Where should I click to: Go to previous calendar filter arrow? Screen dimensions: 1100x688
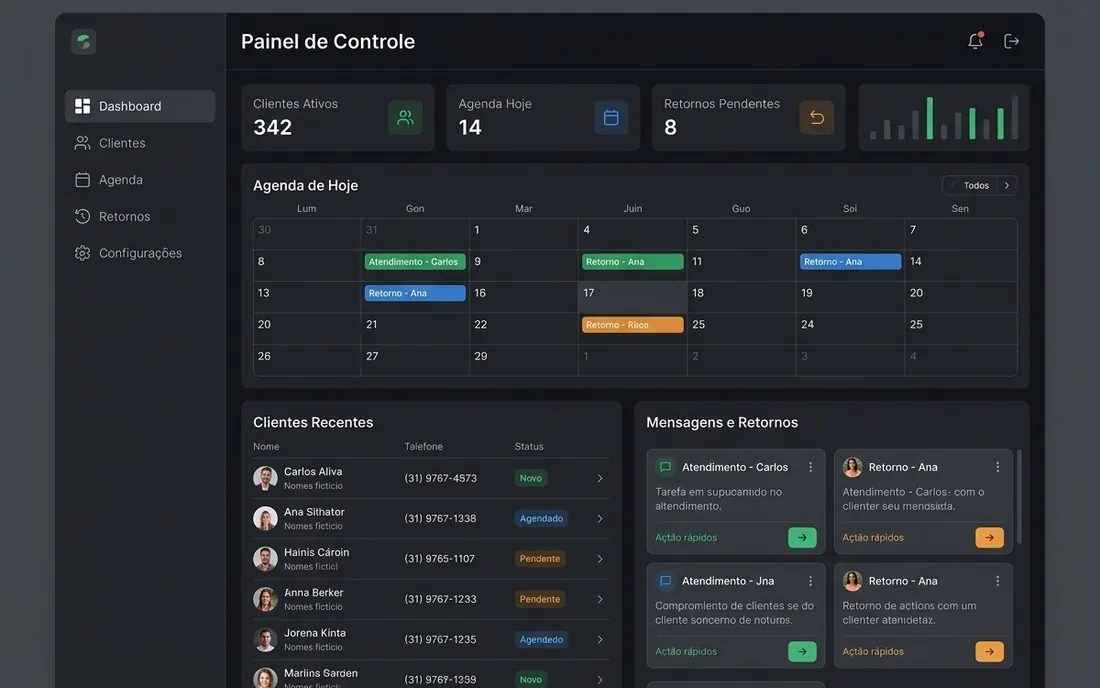[x=952, y=186]
